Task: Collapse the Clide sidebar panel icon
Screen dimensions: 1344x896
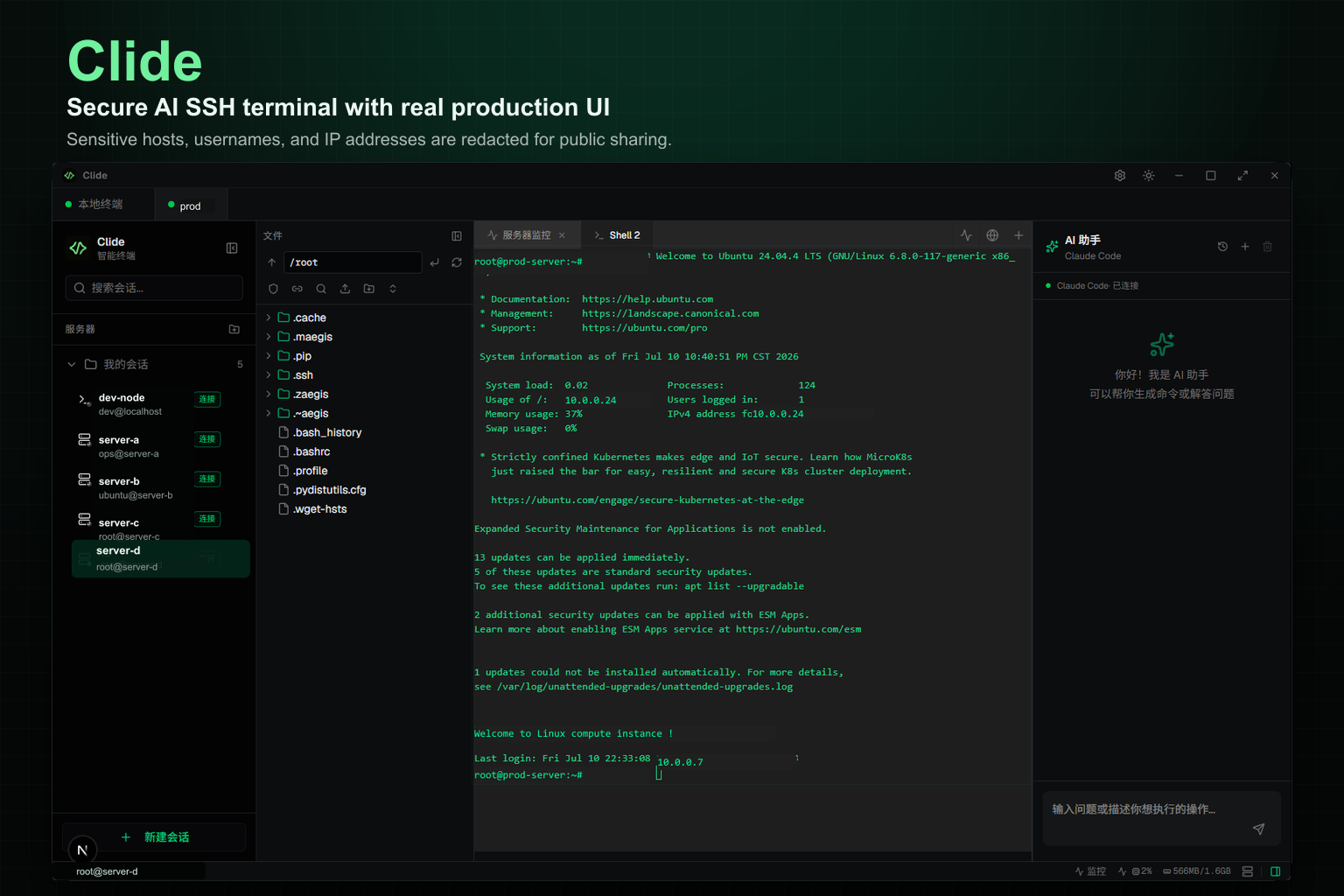Action: tap(232, 248)
